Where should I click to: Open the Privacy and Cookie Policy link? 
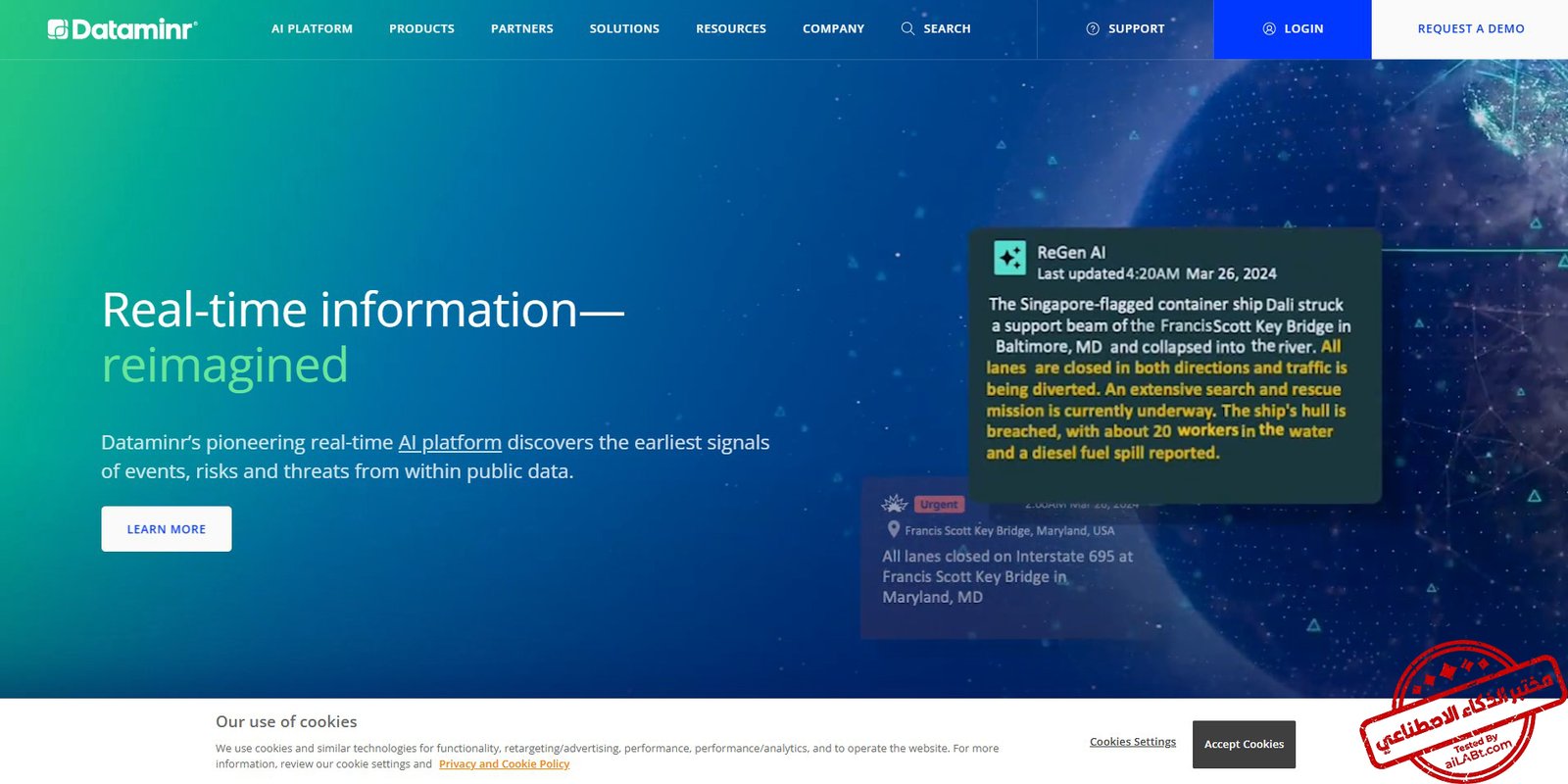(x=504, y=764)
